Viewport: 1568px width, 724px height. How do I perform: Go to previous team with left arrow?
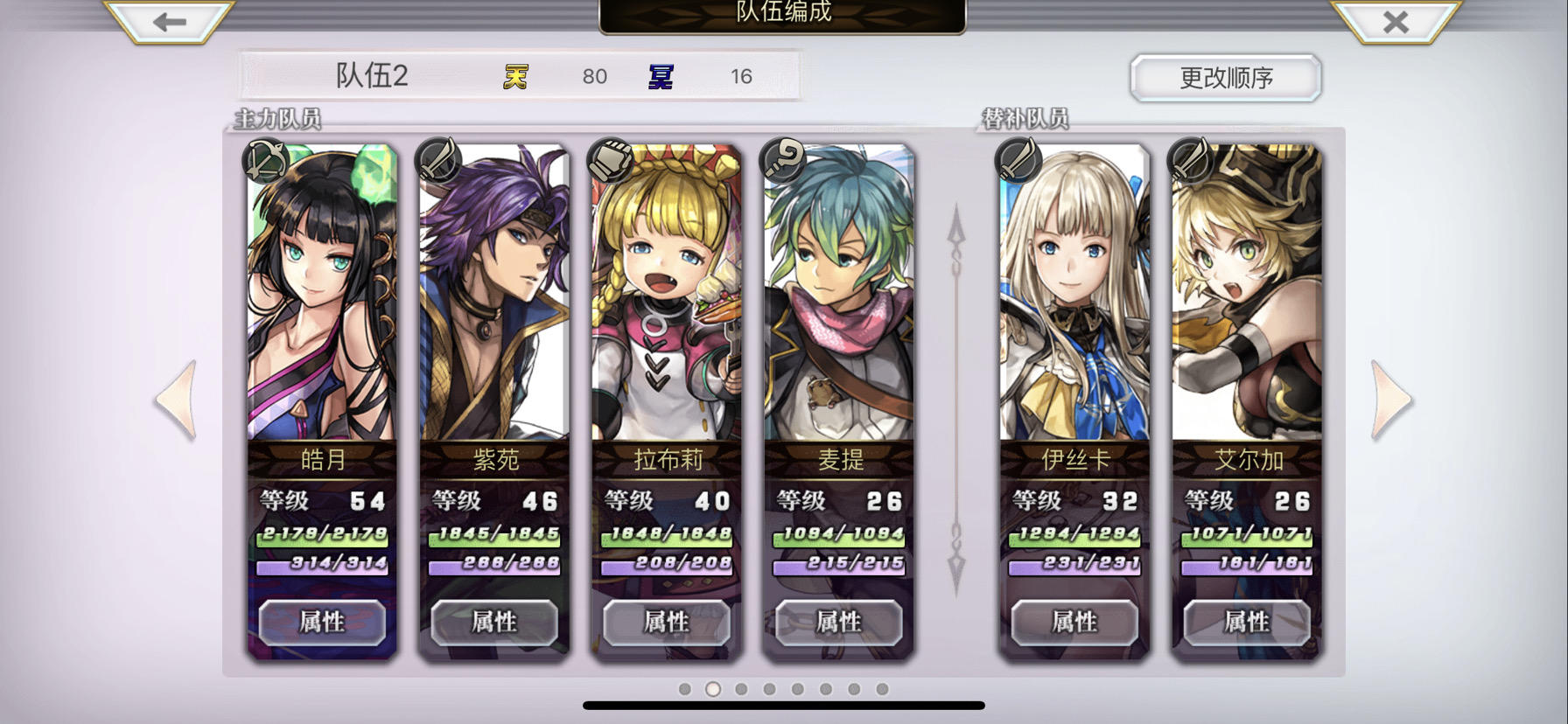tap(176, 400)
